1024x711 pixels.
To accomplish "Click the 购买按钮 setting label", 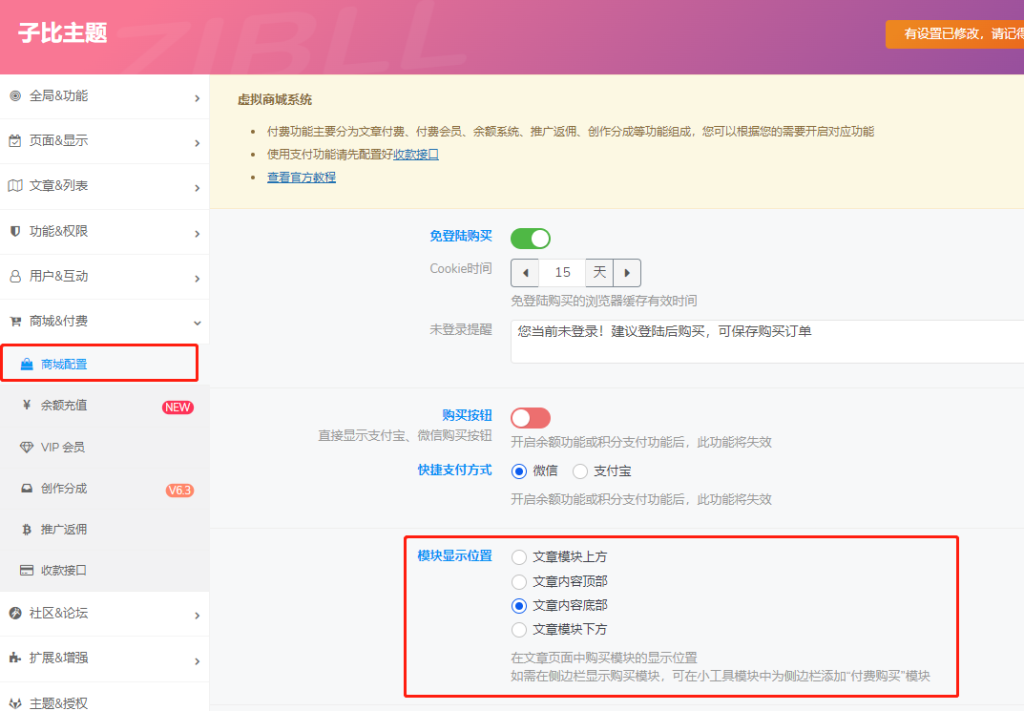I will (x=467, y=415).
